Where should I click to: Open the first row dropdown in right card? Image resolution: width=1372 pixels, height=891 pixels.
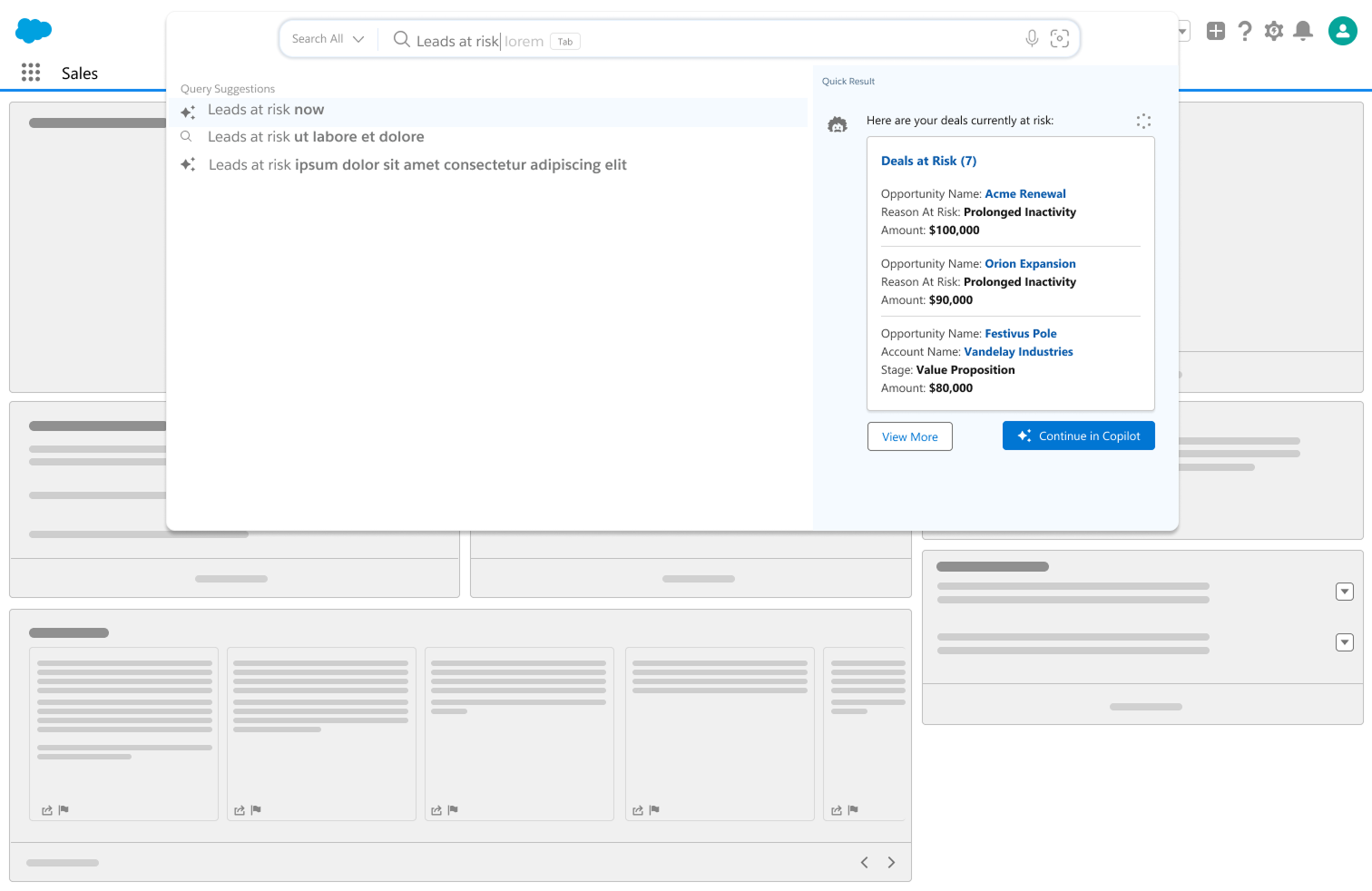(x=1345, y=592)
